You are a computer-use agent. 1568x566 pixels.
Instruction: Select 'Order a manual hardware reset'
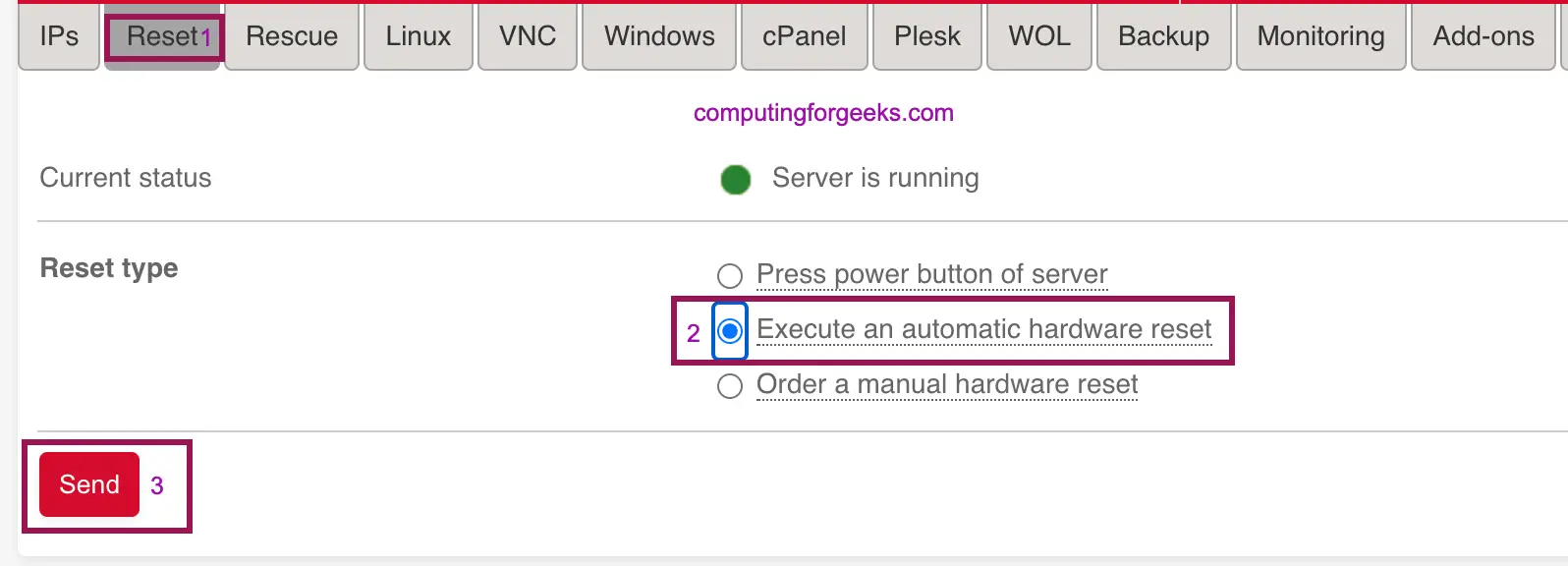(729, 385)
